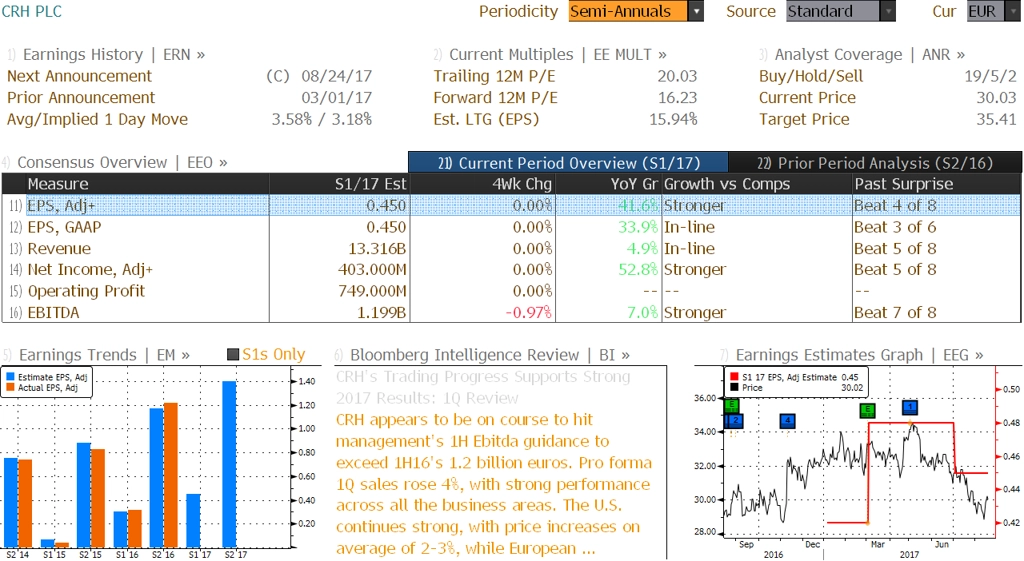Click the Bloomberg Intelligence review body text
This screenshot has width=1024, height=561.
coord(494,484)
